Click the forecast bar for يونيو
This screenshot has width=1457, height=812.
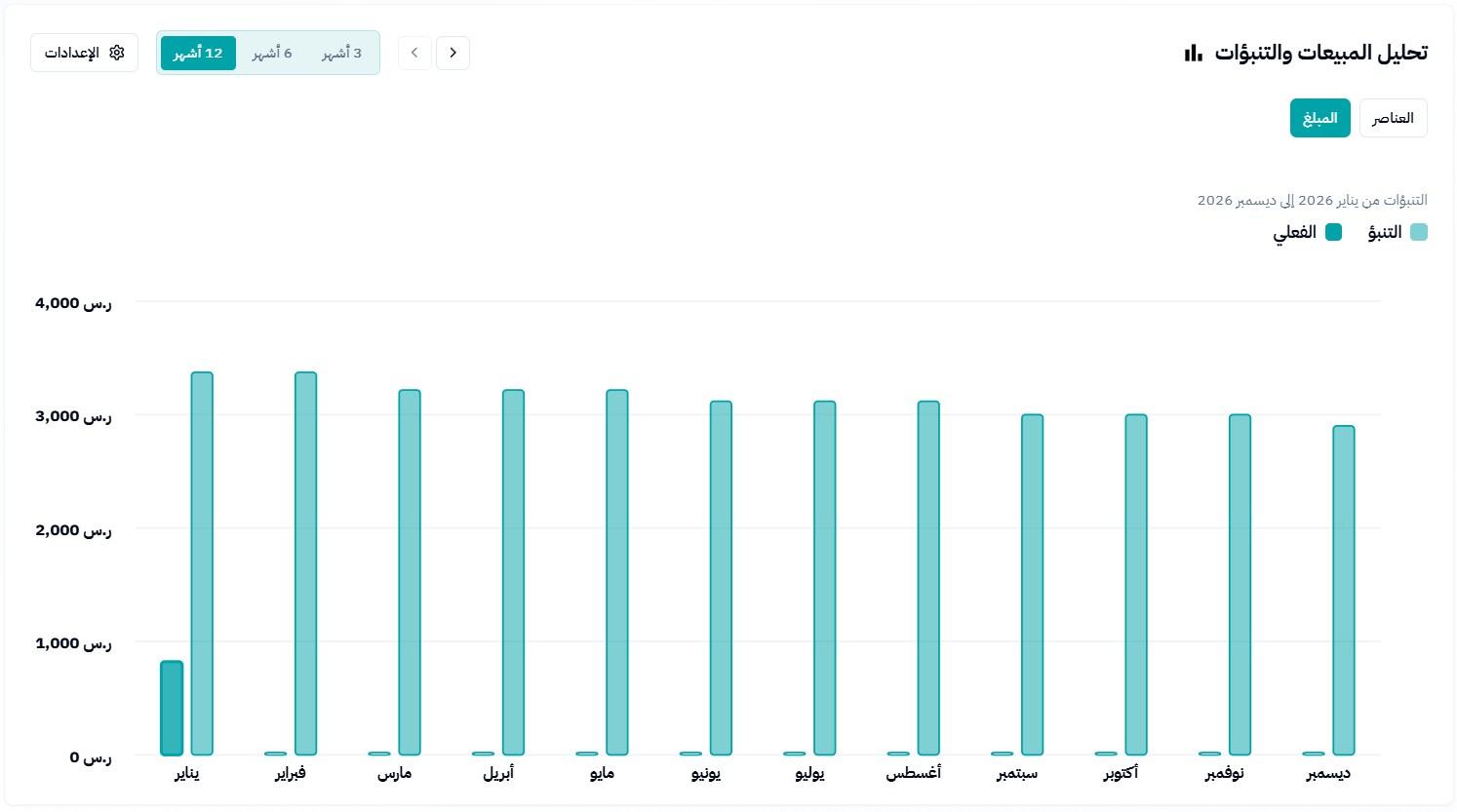point(721,578)
